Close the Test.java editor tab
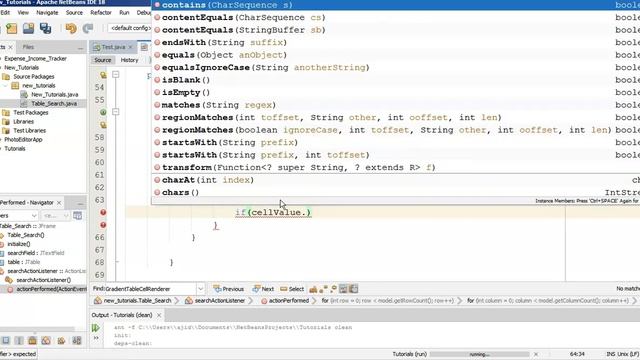The image size is (640, 360). click(131, 47)
